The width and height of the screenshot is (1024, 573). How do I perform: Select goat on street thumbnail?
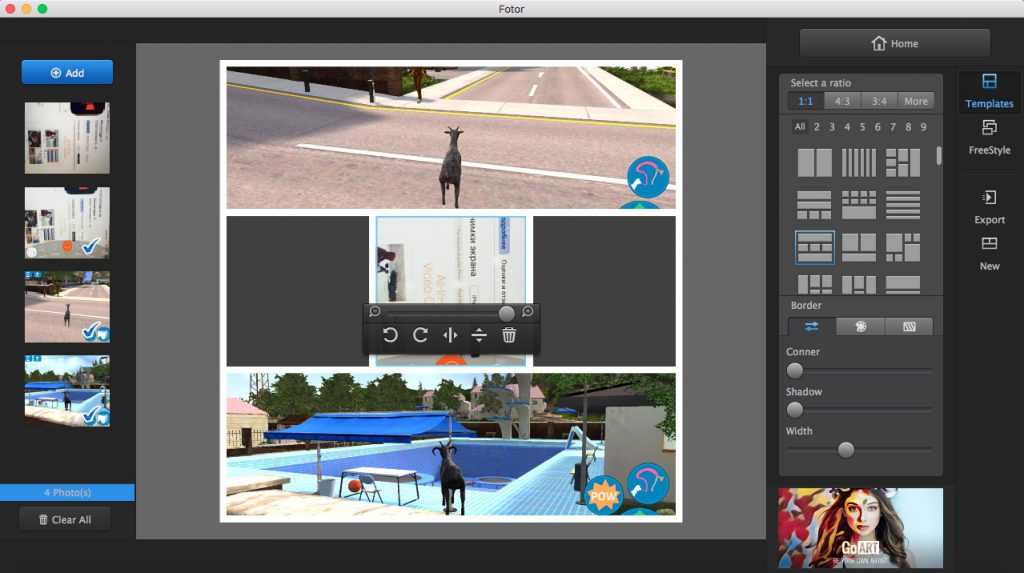[67, 307]
